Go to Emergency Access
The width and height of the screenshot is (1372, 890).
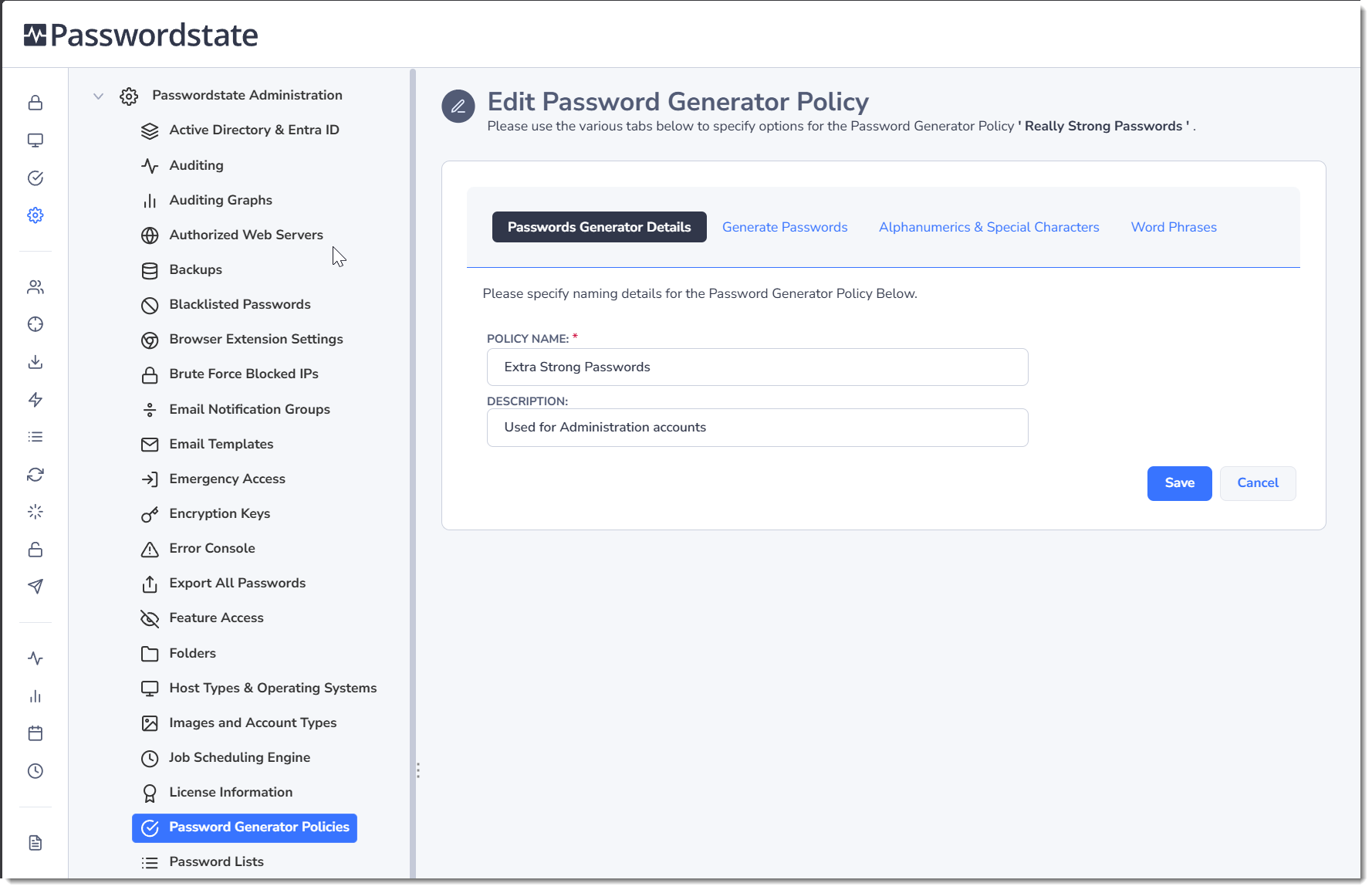[x=228, y=479]
